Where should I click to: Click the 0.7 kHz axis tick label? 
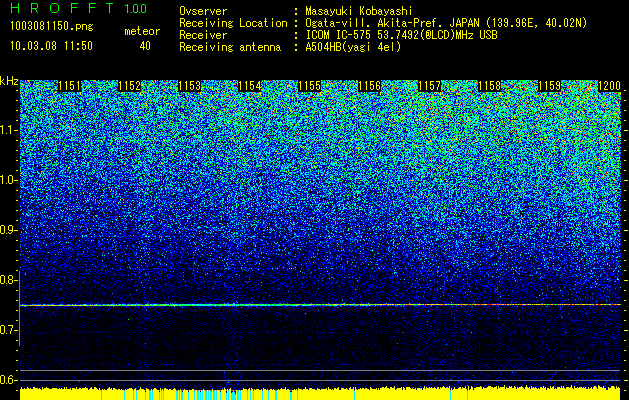tap(9, 330)
